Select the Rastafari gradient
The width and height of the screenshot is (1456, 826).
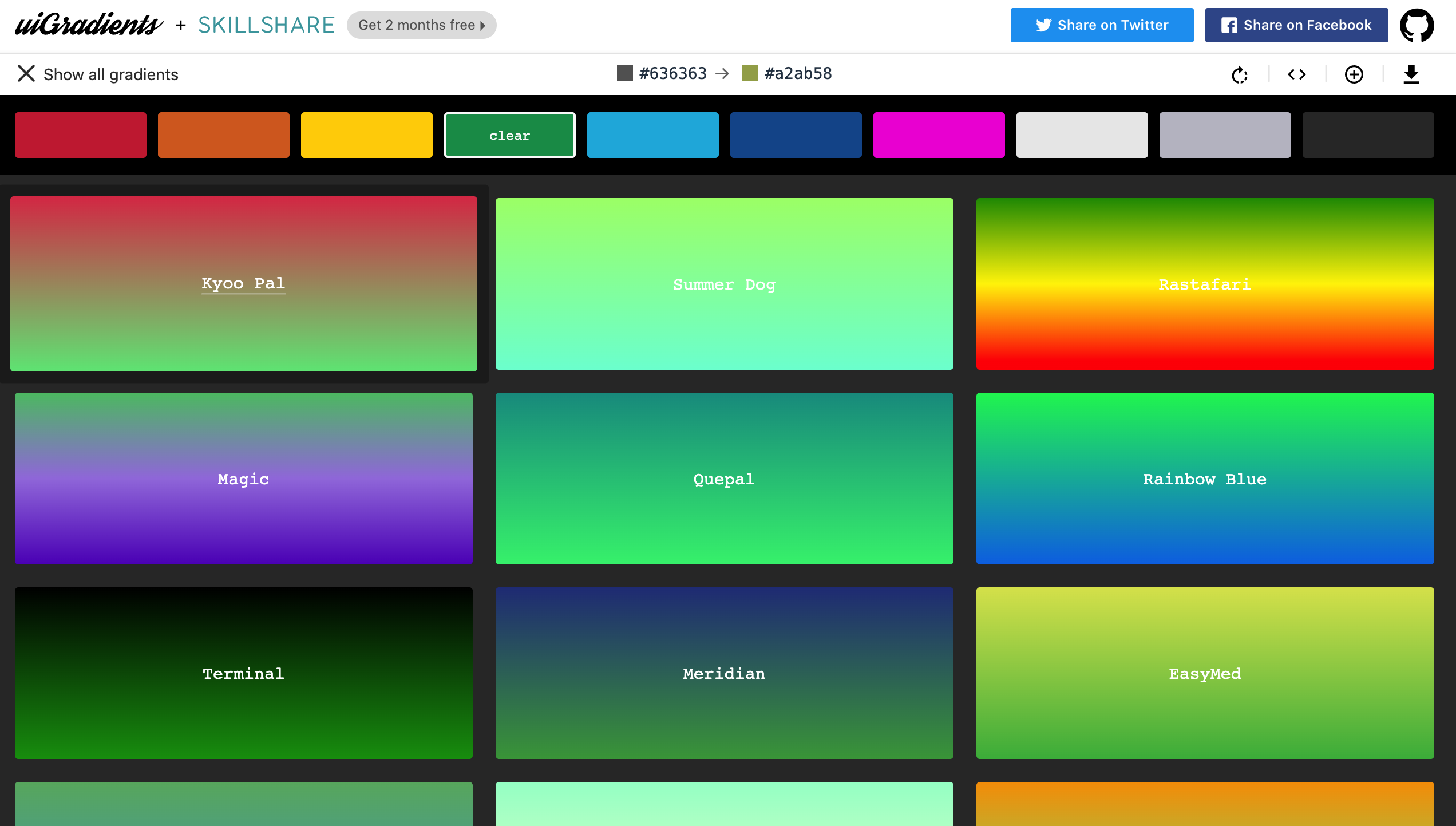coord(1205,284)
